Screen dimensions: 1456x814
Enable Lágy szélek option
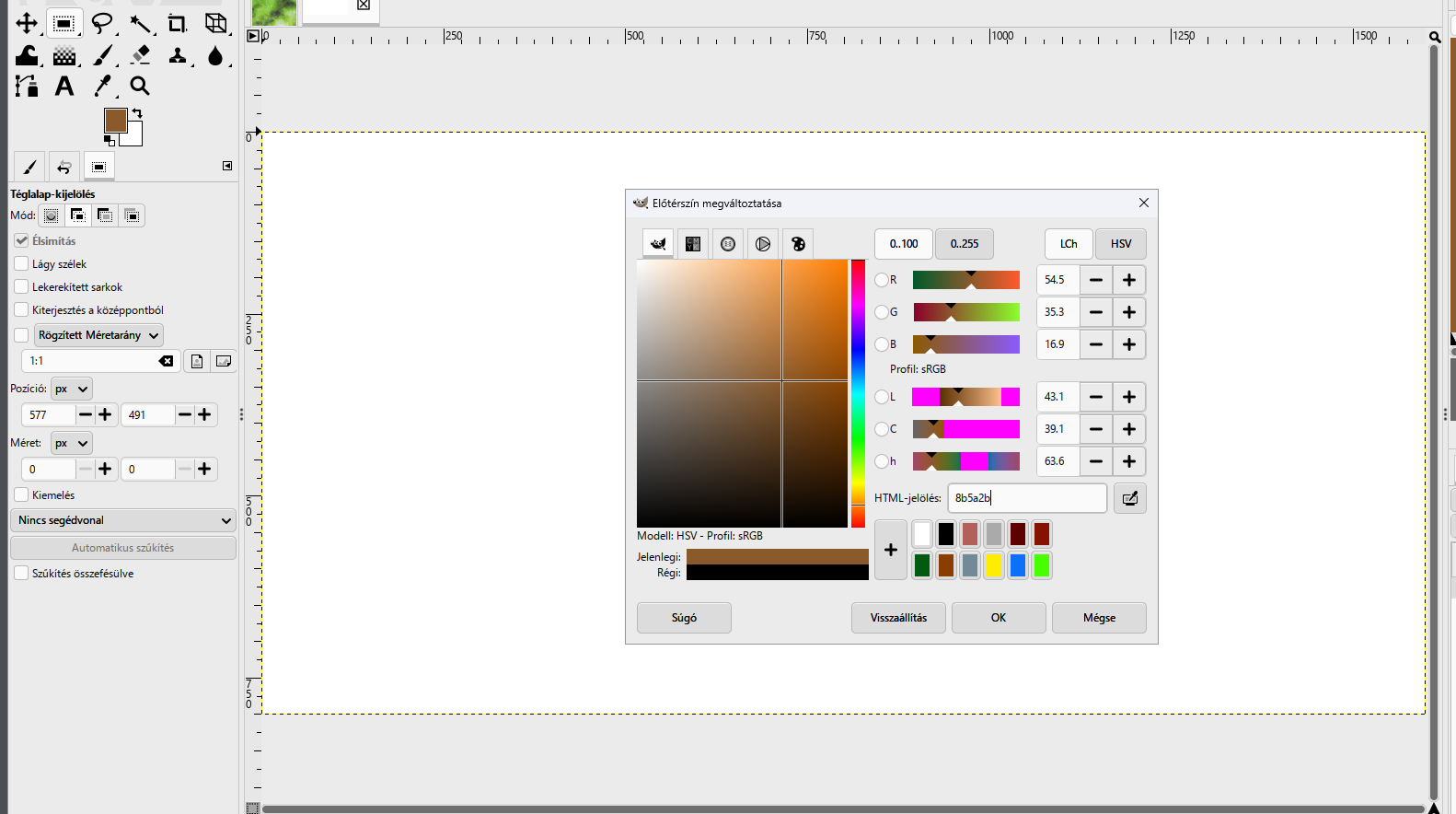[21, 263]
